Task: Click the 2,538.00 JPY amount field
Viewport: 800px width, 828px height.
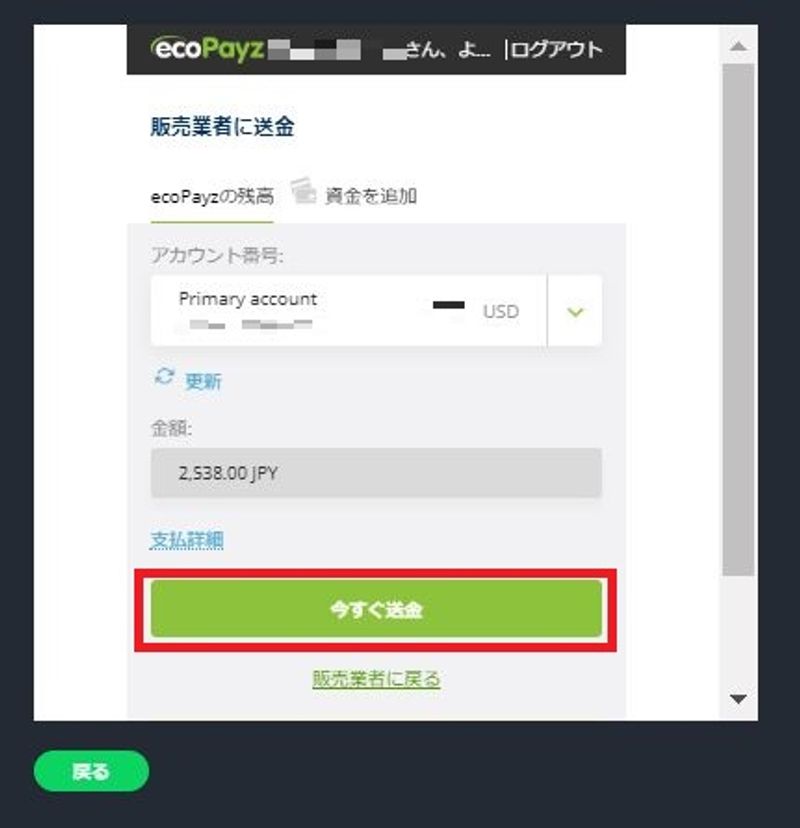Action: click(x=376, y=473)
